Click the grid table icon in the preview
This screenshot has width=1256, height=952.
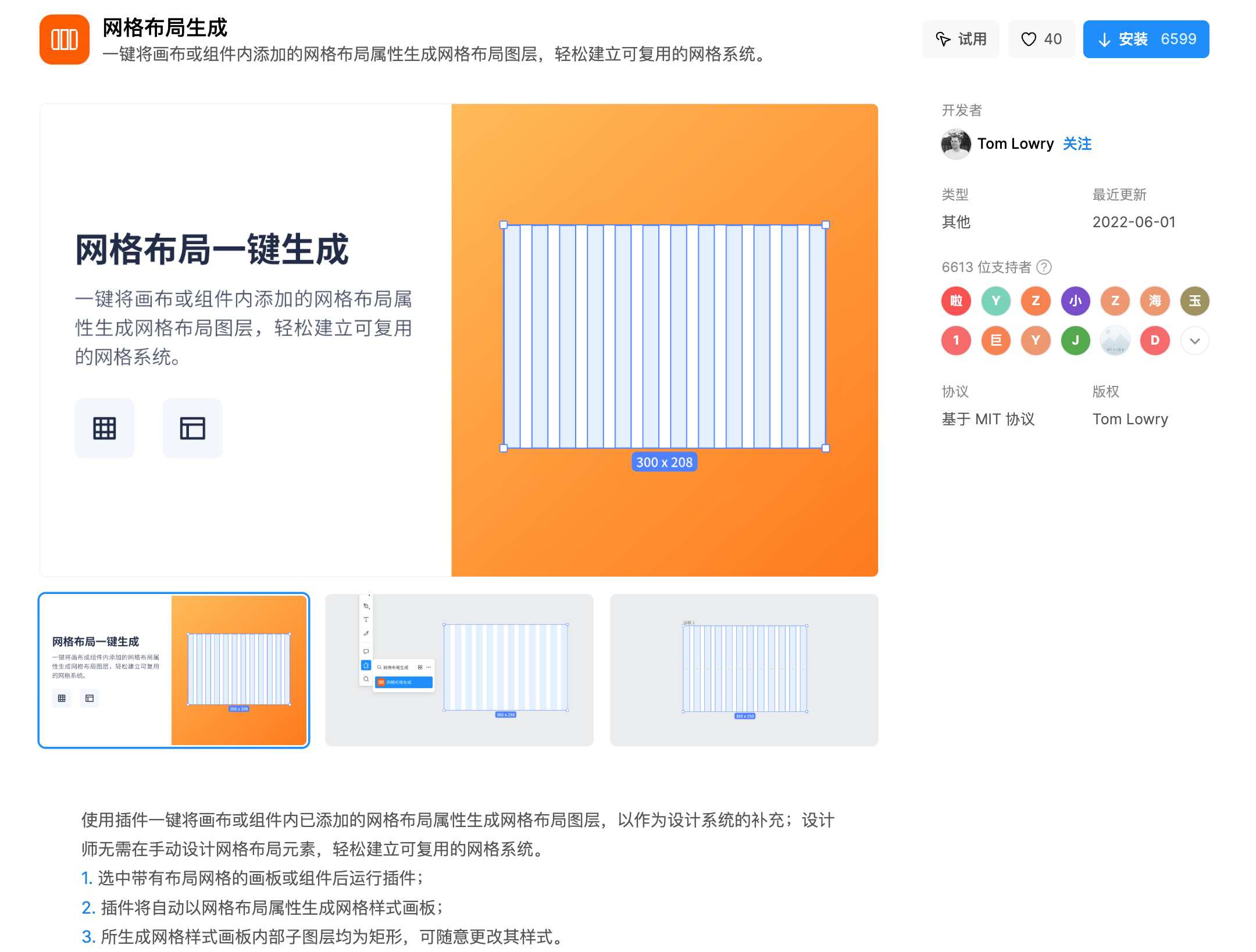click(x=105, y=428)
